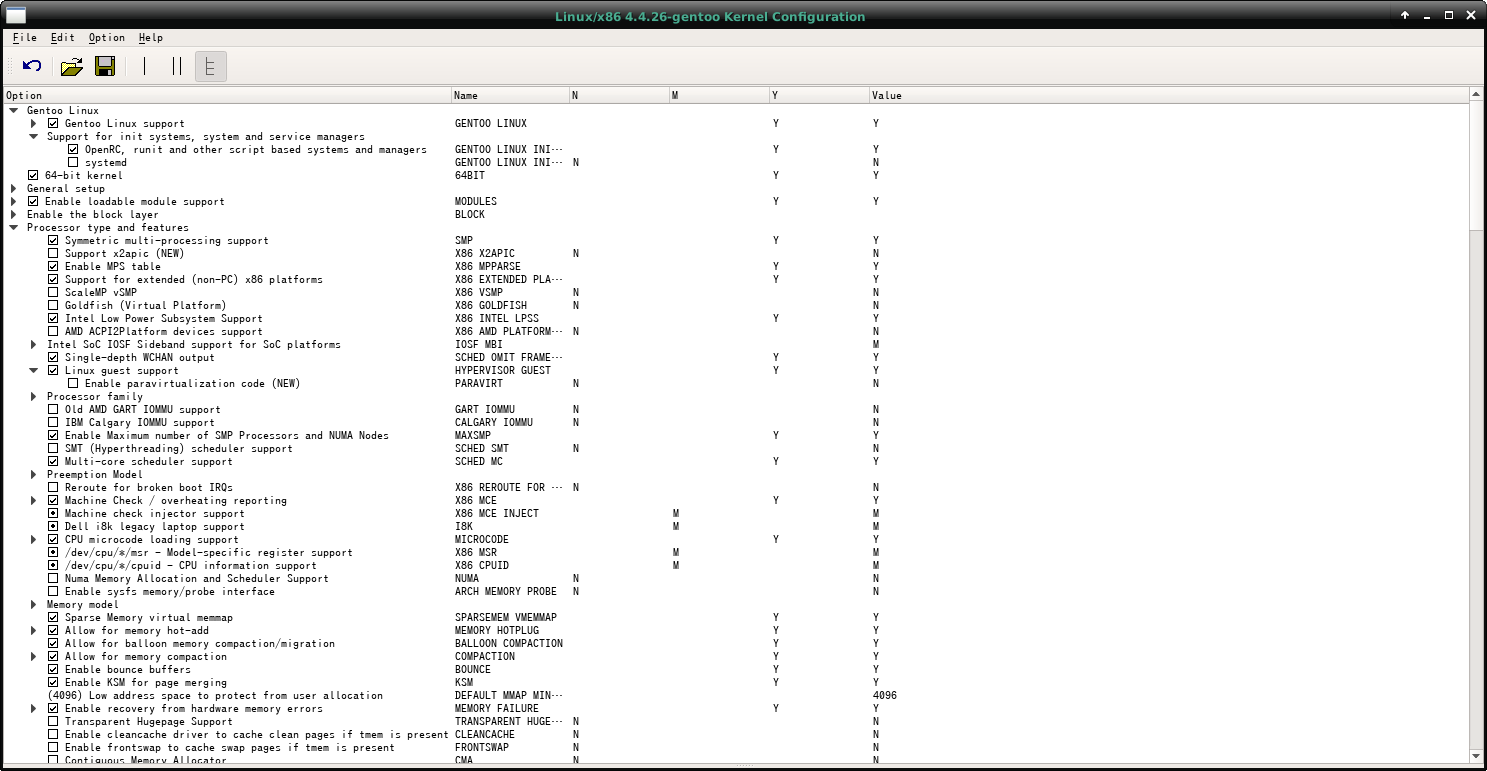Viewport: 1487px width, 771px height.
Task: Collapse the Processor type and features section
Action: [15, 227]
